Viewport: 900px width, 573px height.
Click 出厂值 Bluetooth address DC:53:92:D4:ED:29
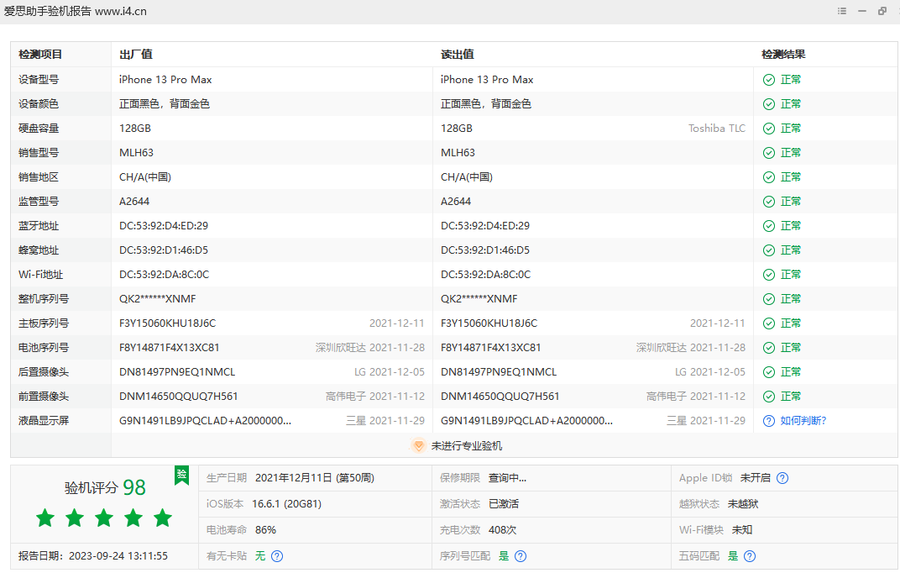164,226
